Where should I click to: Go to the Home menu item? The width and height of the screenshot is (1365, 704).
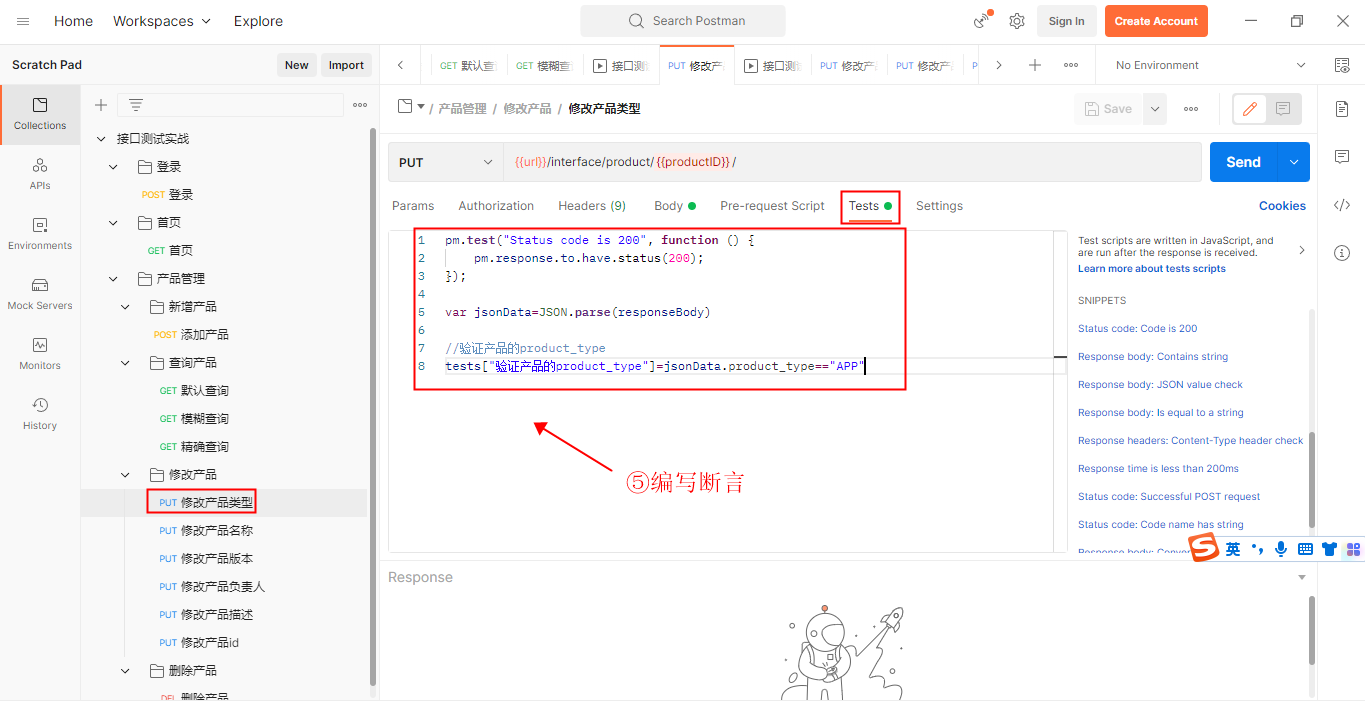click(x=73, y=21)
